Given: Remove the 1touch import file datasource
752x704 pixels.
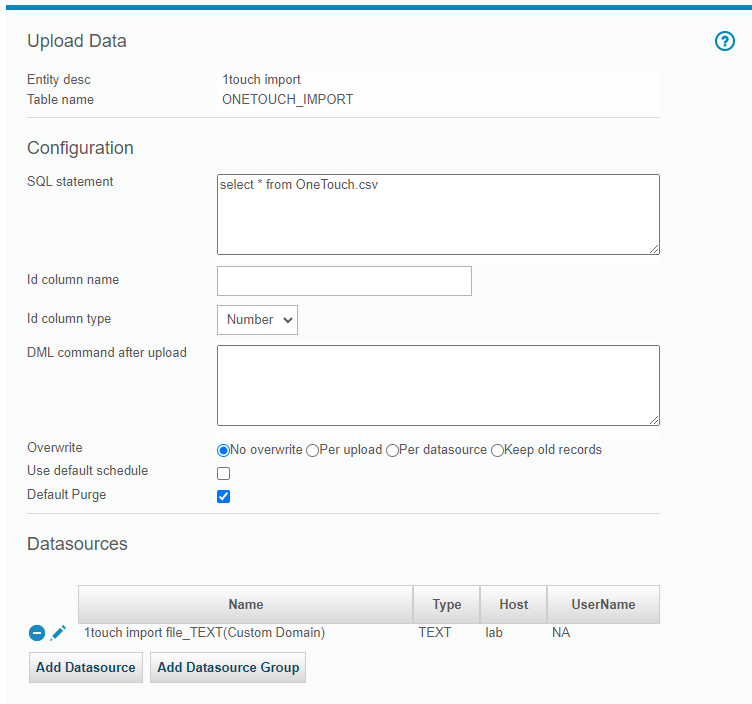Looking at the screenshot, I should pyautogui.click(x=37, y=633).
